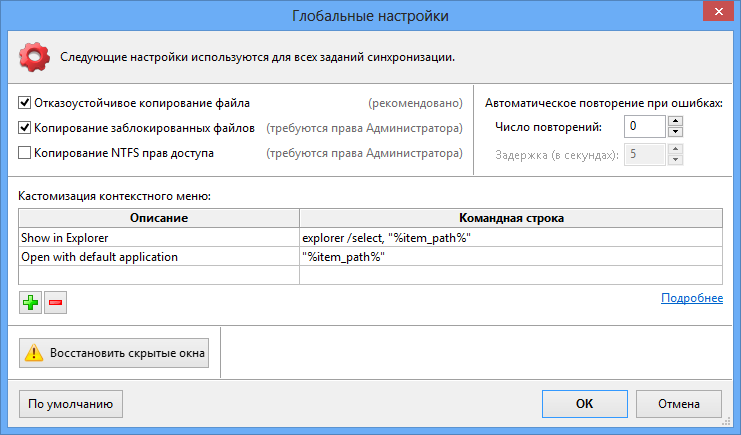The width and height of the screenshot is (741, 435).
Task: Click Восстановить скрытые окна button
Action: [114, 352]
